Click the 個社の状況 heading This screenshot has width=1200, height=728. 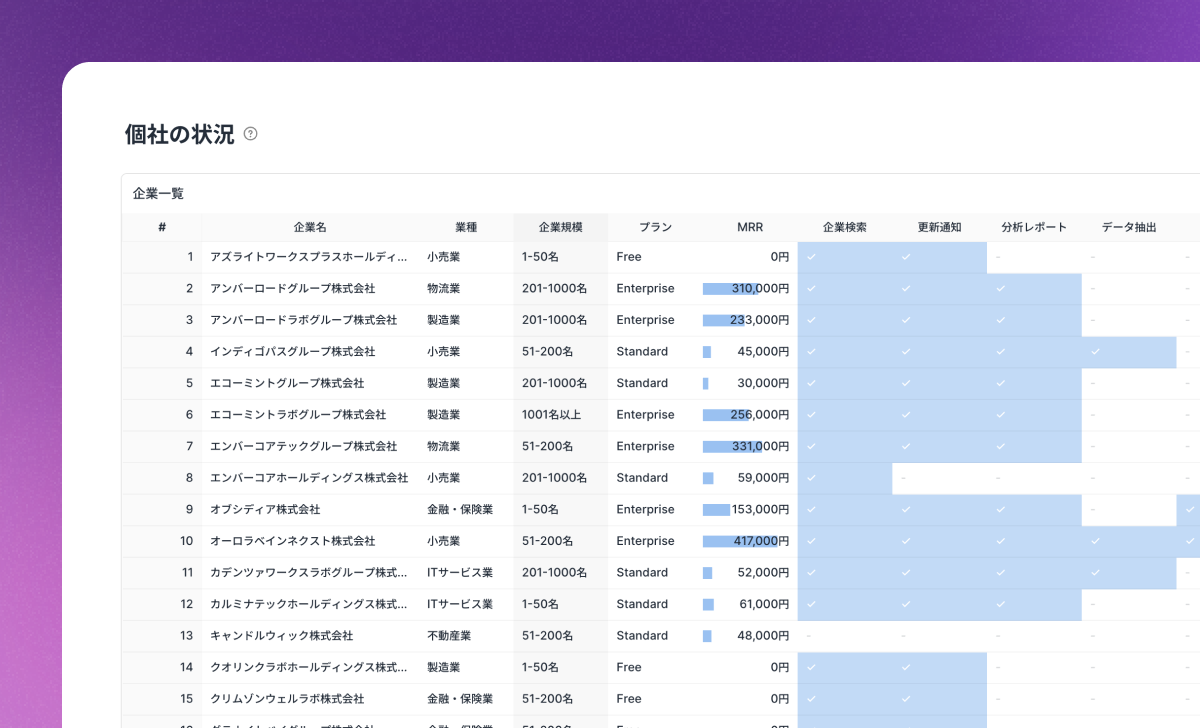point(180,134)
